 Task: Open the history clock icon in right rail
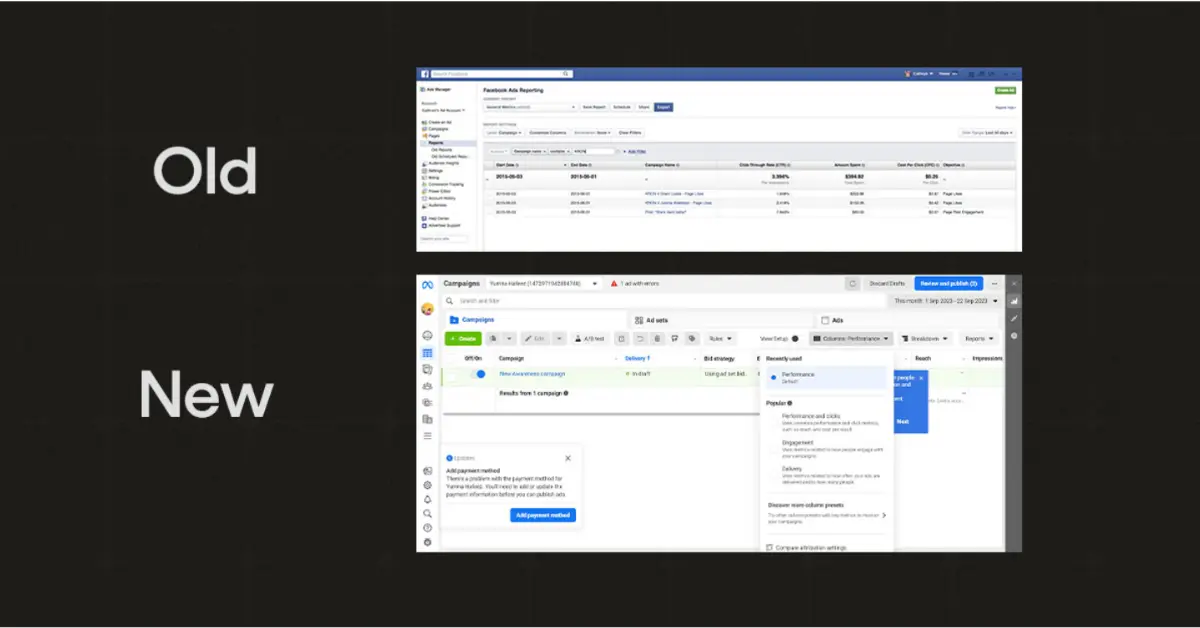pos(1014,335)
